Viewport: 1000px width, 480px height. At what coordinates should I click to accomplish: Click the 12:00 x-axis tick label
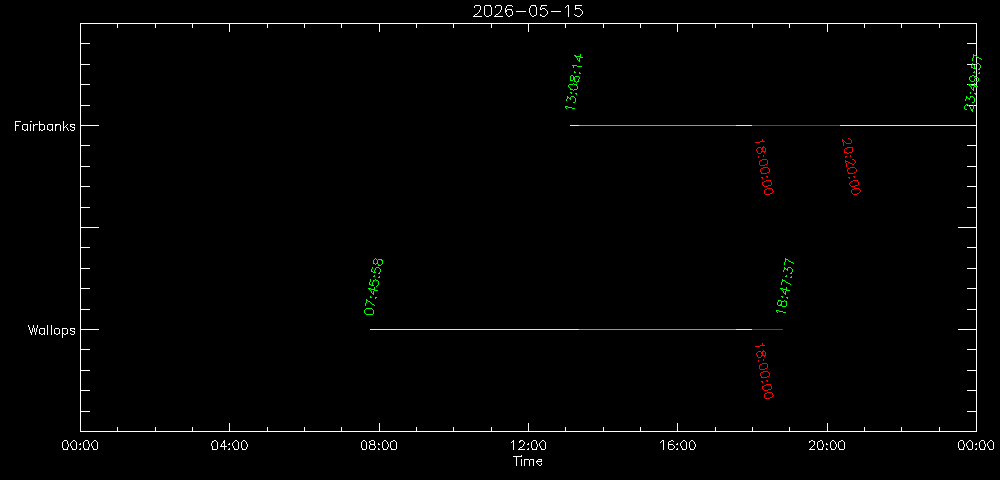click(528, 447)
